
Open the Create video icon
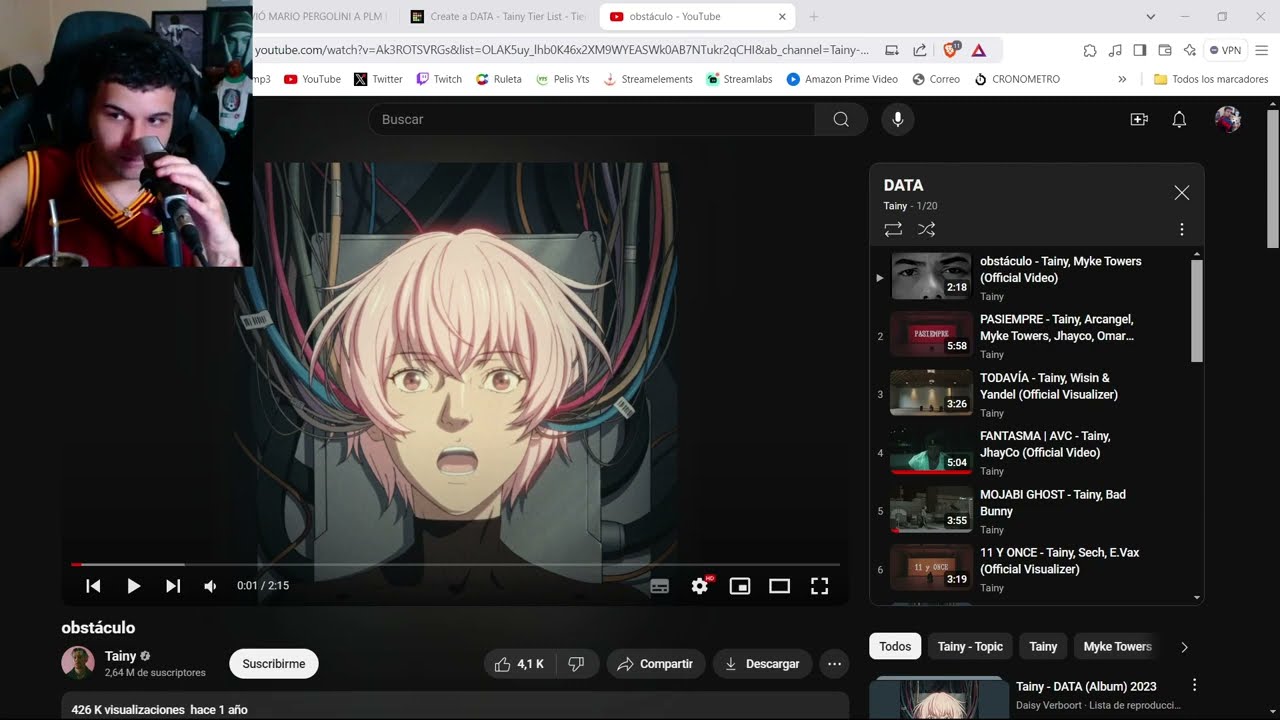(x=1139, y=119)
